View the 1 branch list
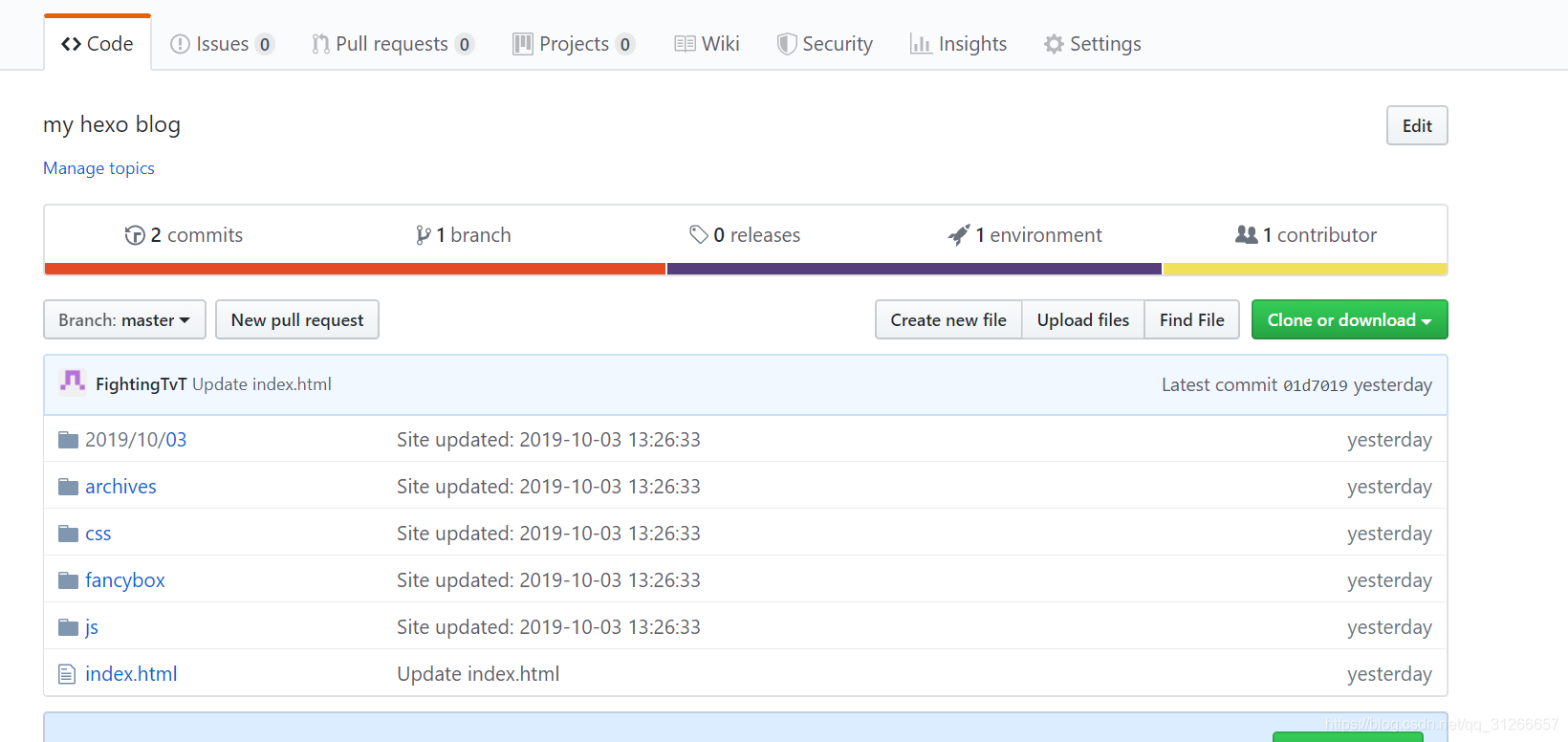Image resolution: width=1568 pixels, height=742 pixels. pyautogui.click(x=464, y=235)
